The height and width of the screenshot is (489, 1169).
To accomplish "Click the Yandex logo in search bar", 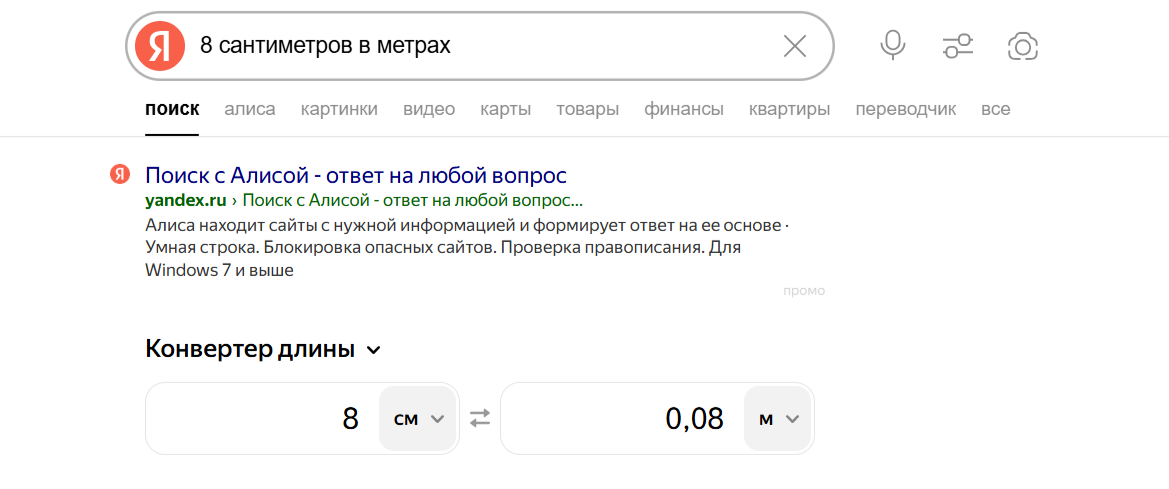I will (160, 46).
